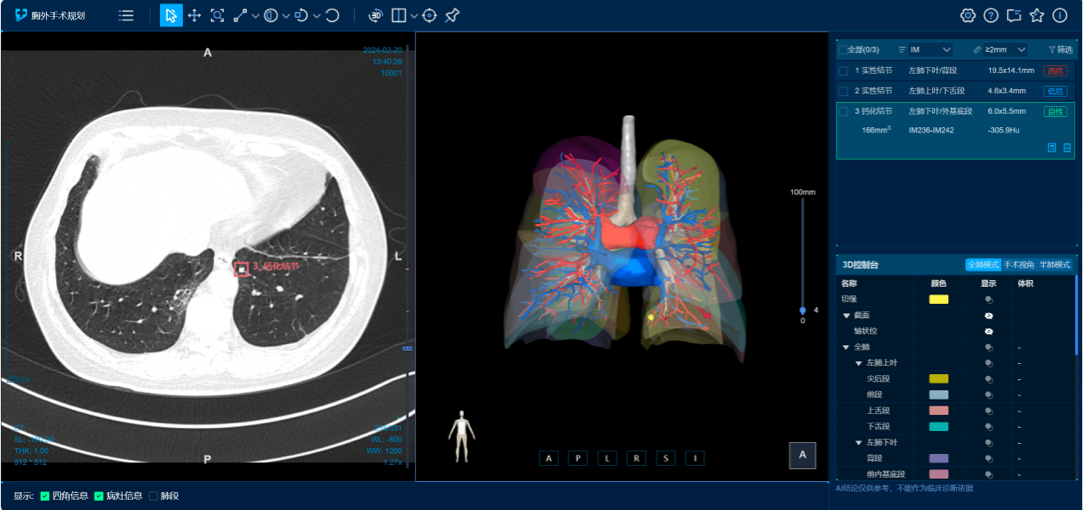The width and height of the screenshot is (1084, 510).
Task: Enable the 肺段 checkbox
Action: coord(154,496)
